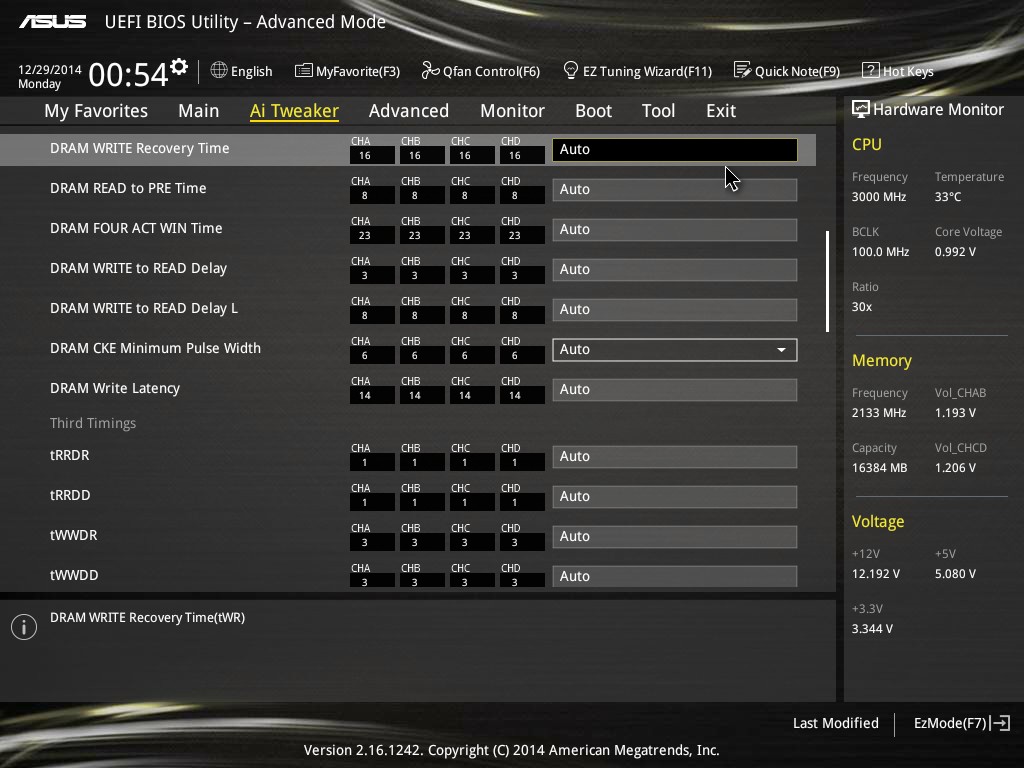Click DRAM Write Latency Auto field
Image resolution: width=1024 pixels, height=768 pixels.
[x=675, y=389]
